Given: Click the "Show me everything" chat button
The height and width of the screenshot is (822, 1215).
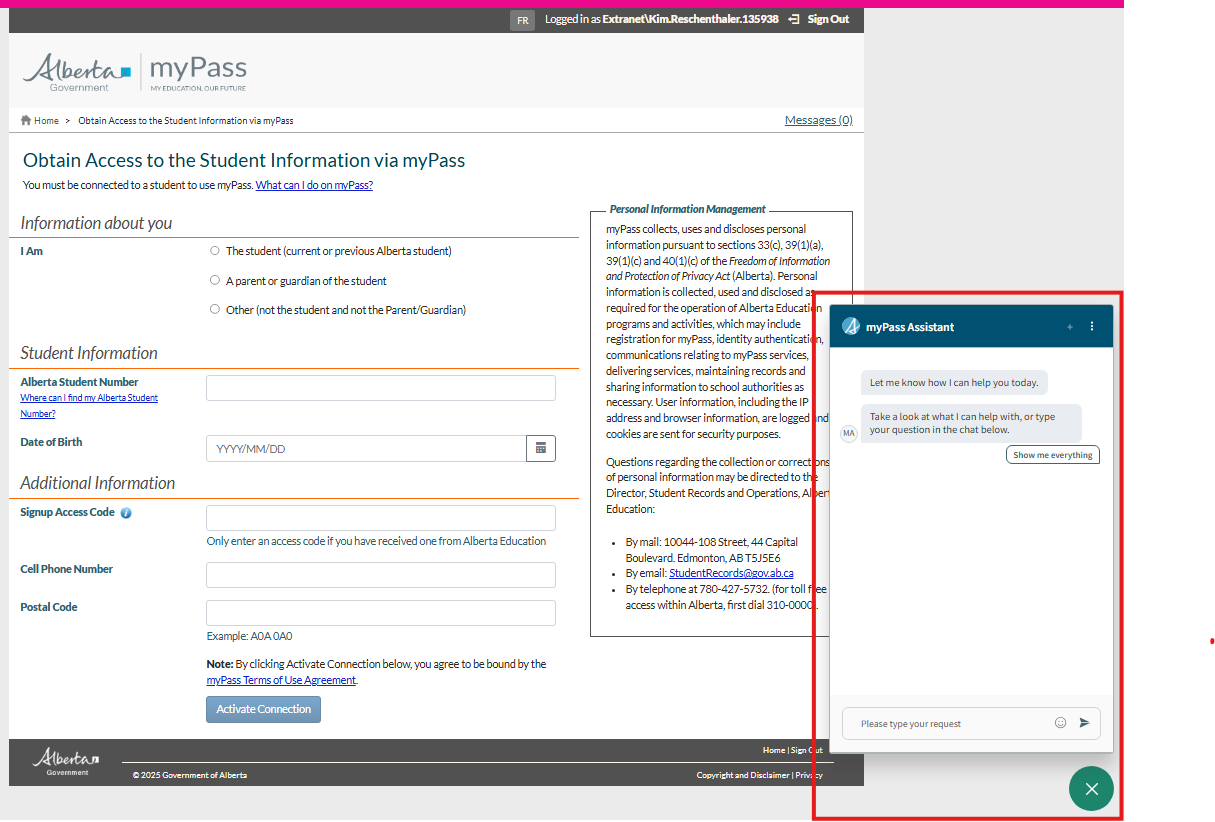Looking at the screenshot, I should click(x=1052, y=455).
